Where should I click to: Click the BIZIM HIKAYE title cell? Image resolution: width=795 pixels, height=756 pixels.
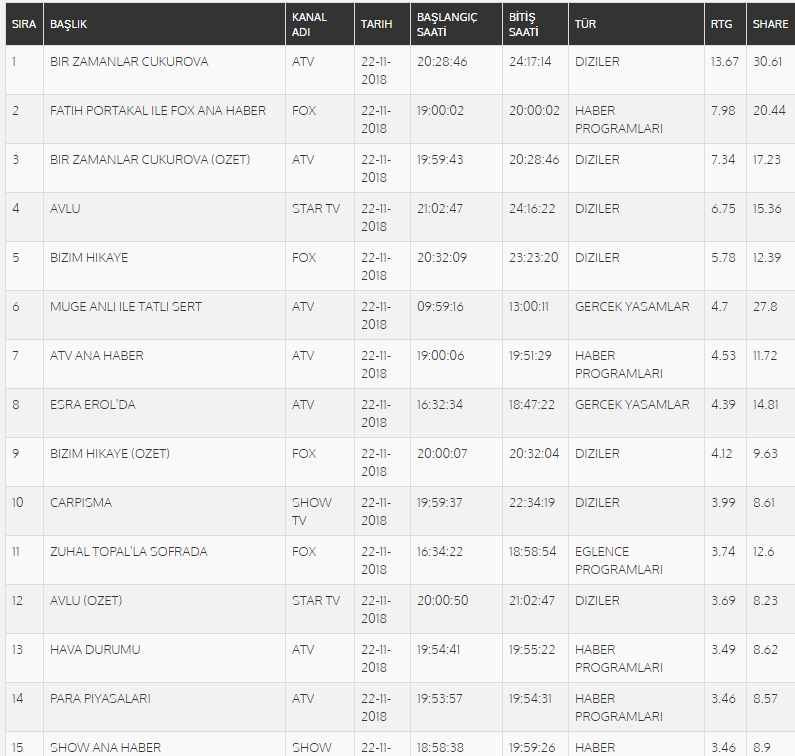click(89, 258)
